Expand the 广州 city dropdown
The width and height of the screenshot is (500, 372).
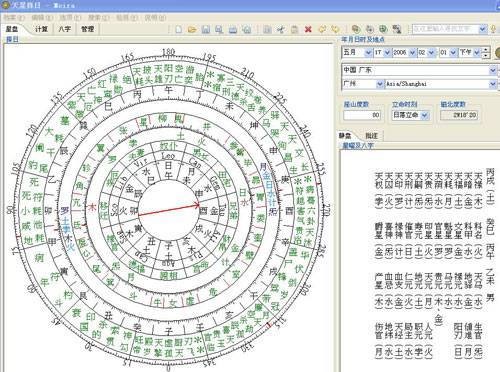point(380,84)
